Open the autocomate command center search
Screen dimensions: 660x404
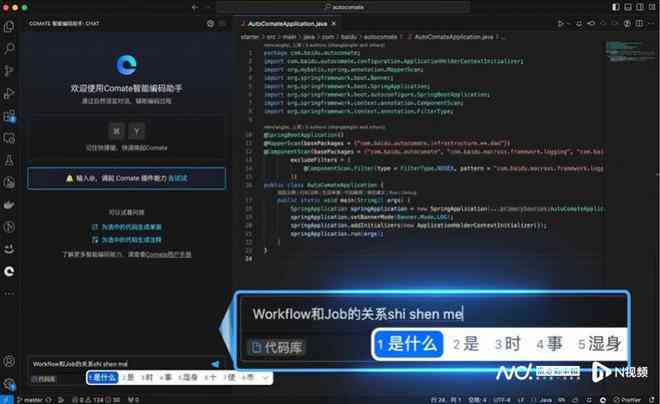tap(343, 7)
